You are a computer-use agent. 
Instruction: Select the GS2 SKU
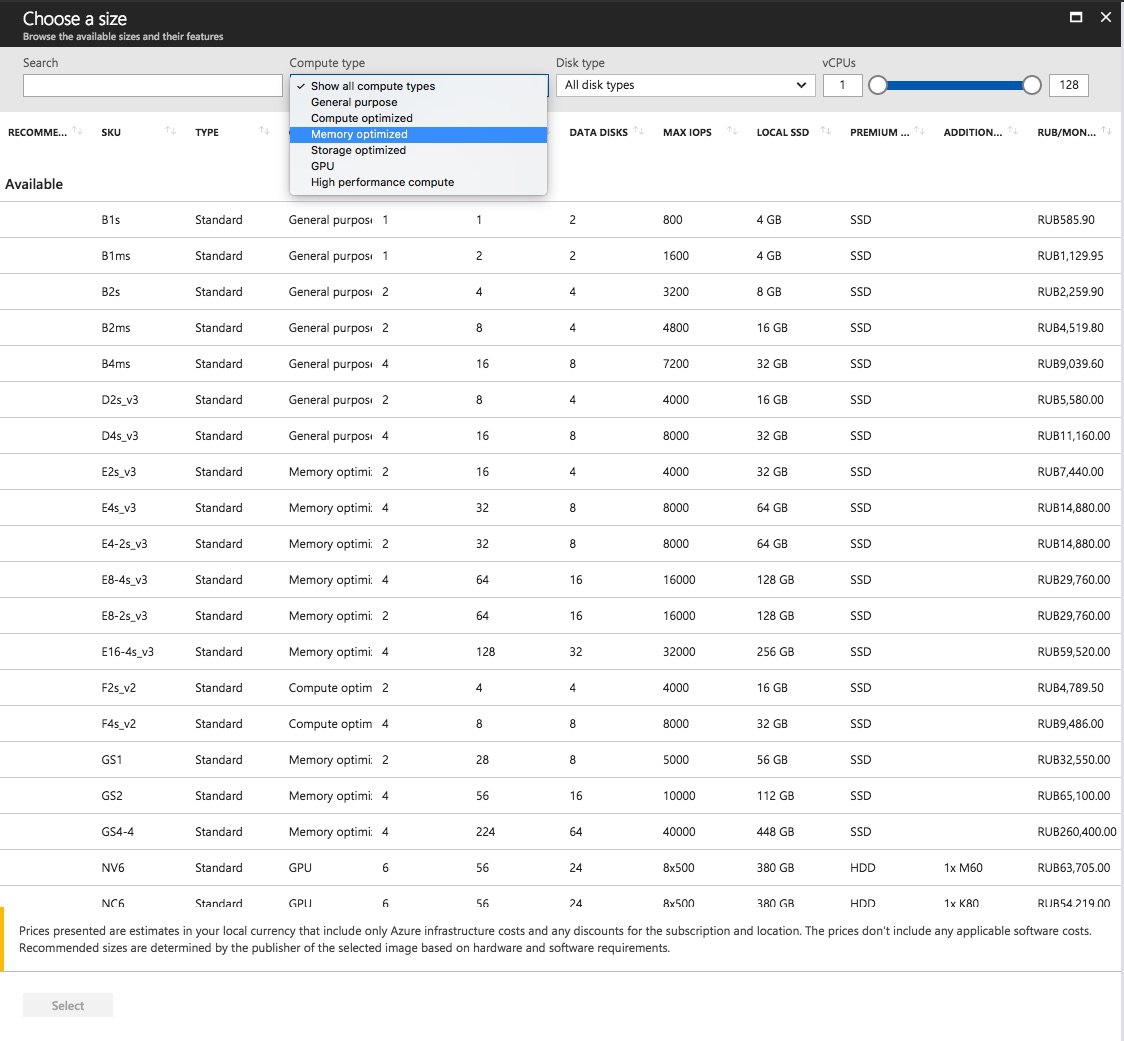(112, 795)
